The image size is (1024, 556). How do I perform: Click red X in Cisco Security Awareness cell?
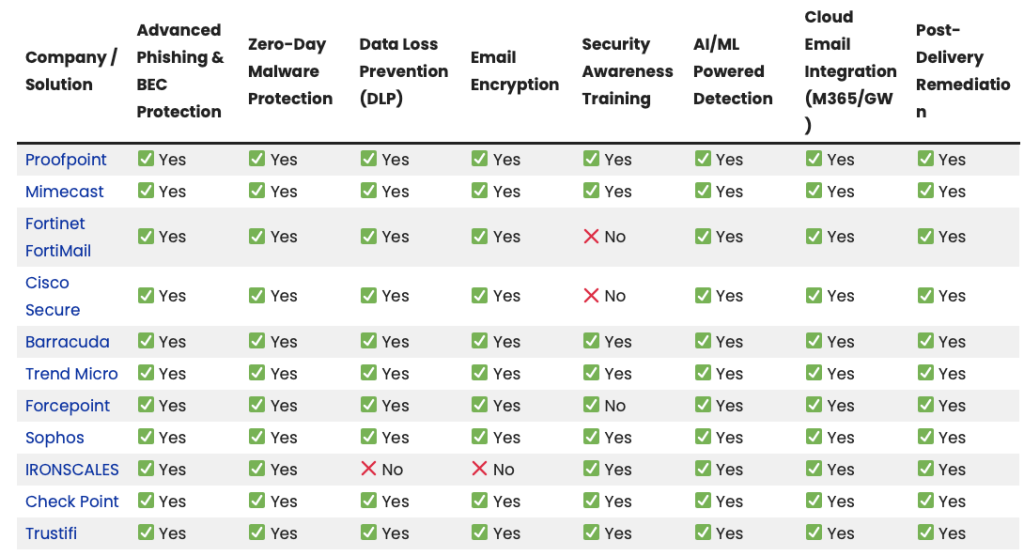pos(591,296)
